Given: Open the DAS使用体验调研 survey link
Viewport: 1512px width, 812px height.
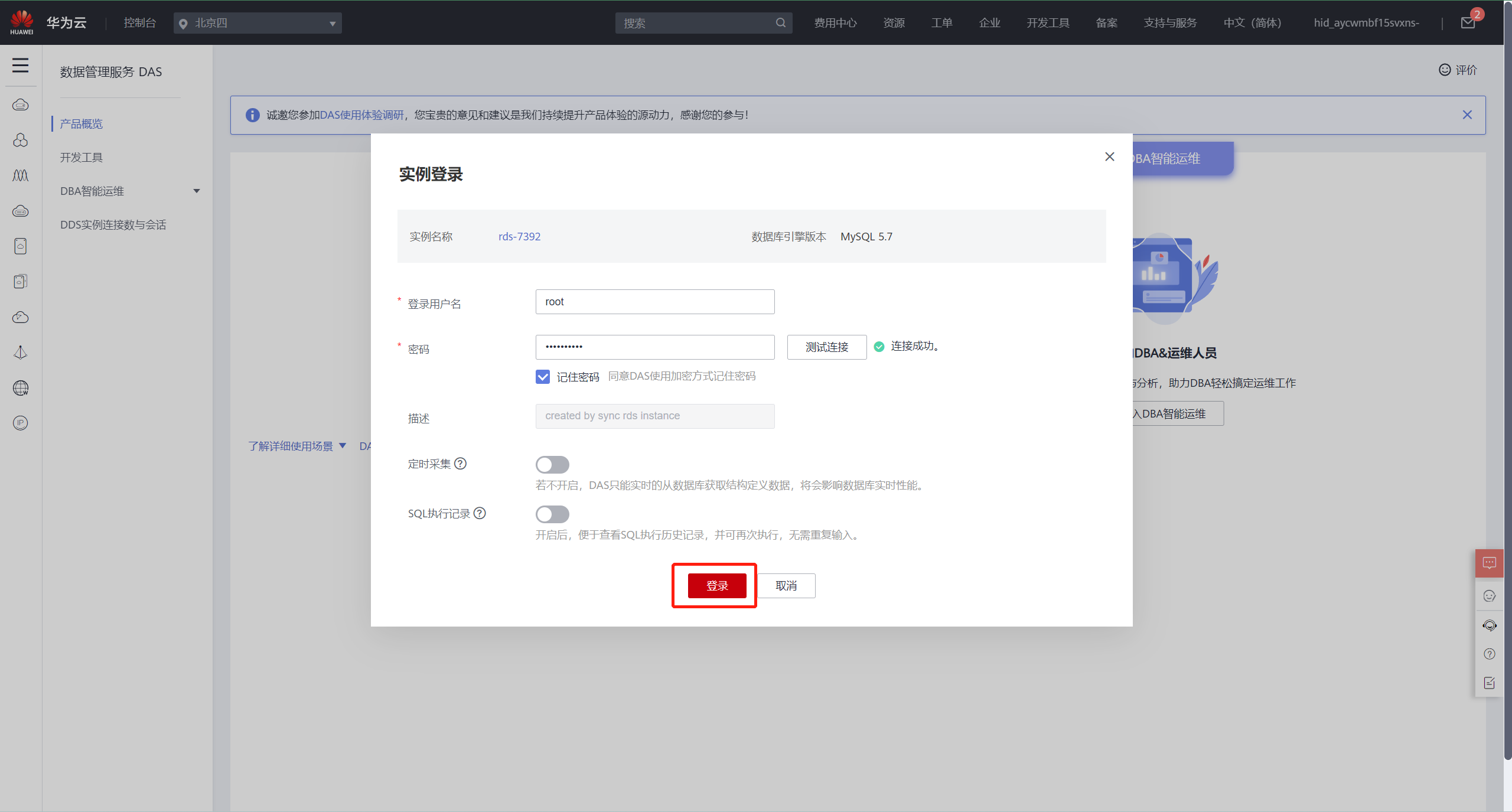Looking at the screenshot, I should (x=362, y=115).
